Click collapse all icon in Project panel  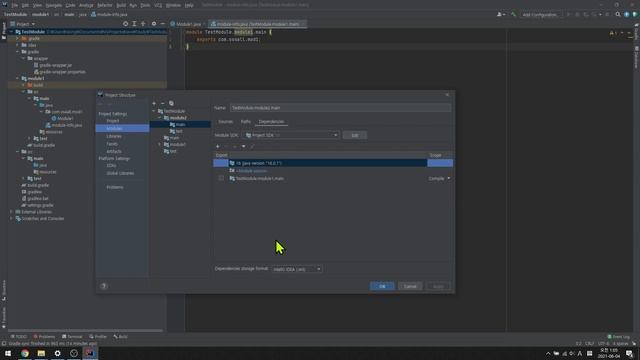click(143, 24)
